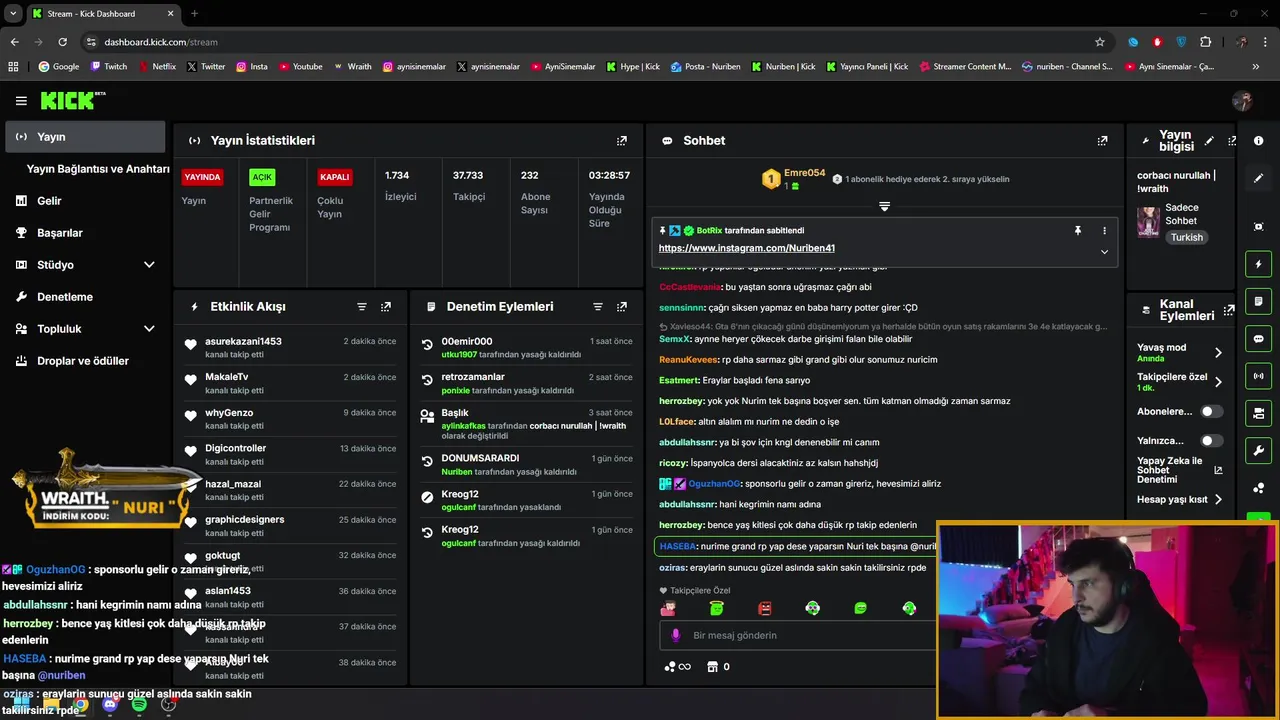Pop out the Etkinlik Akışı panel
The height and width of the screenshot is (720, 1280).
(x=386, y=307)
